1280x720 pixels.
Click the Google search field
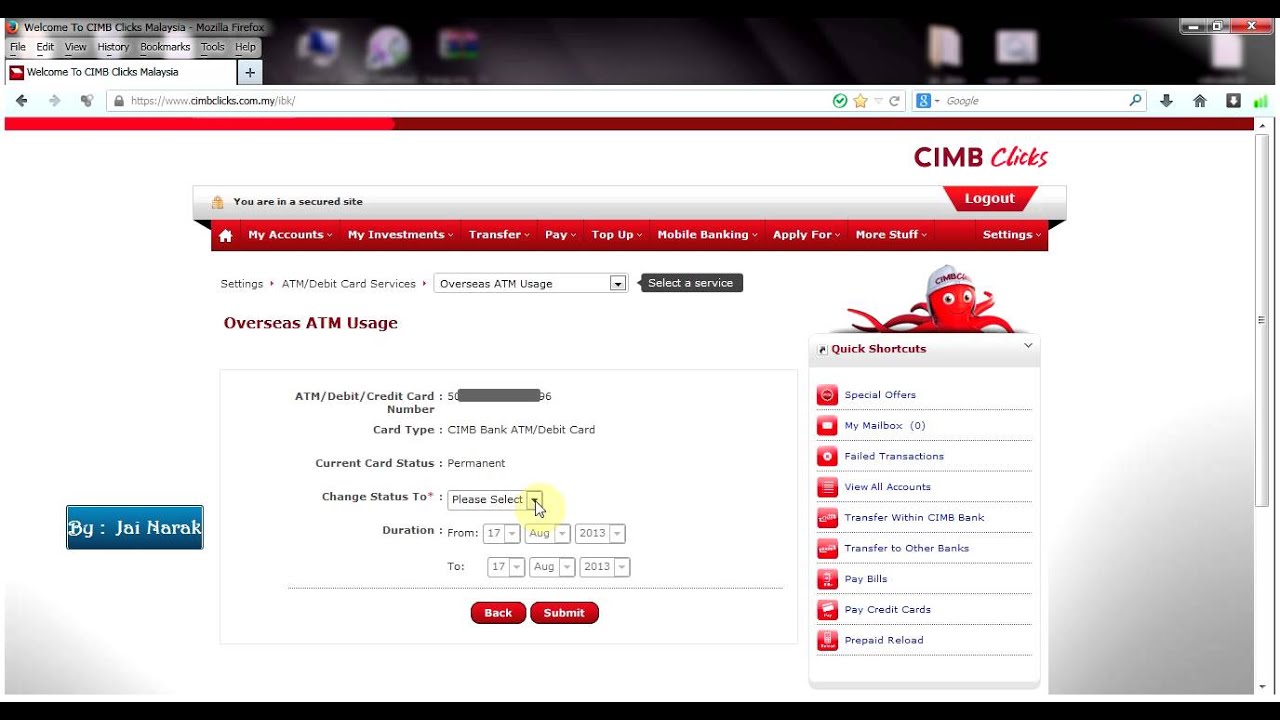[1030, 101]
